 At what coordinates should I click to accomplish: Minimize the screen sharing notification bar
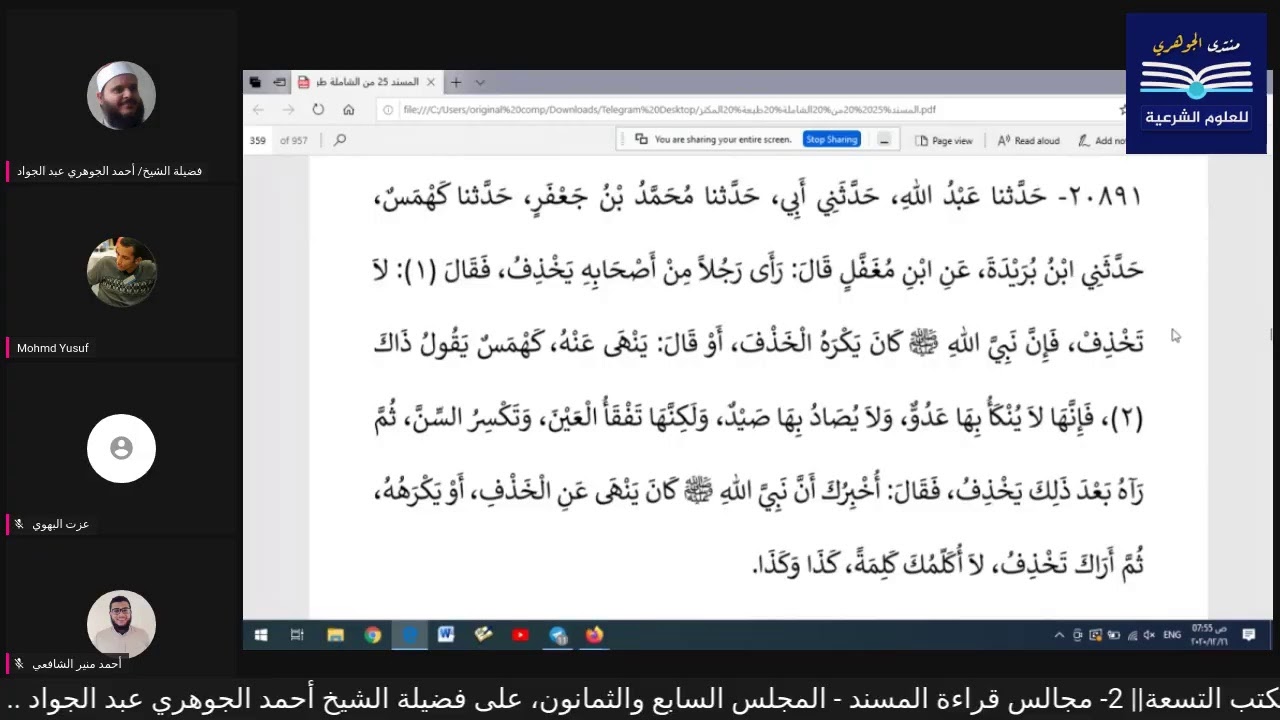[x=884, y=140]
